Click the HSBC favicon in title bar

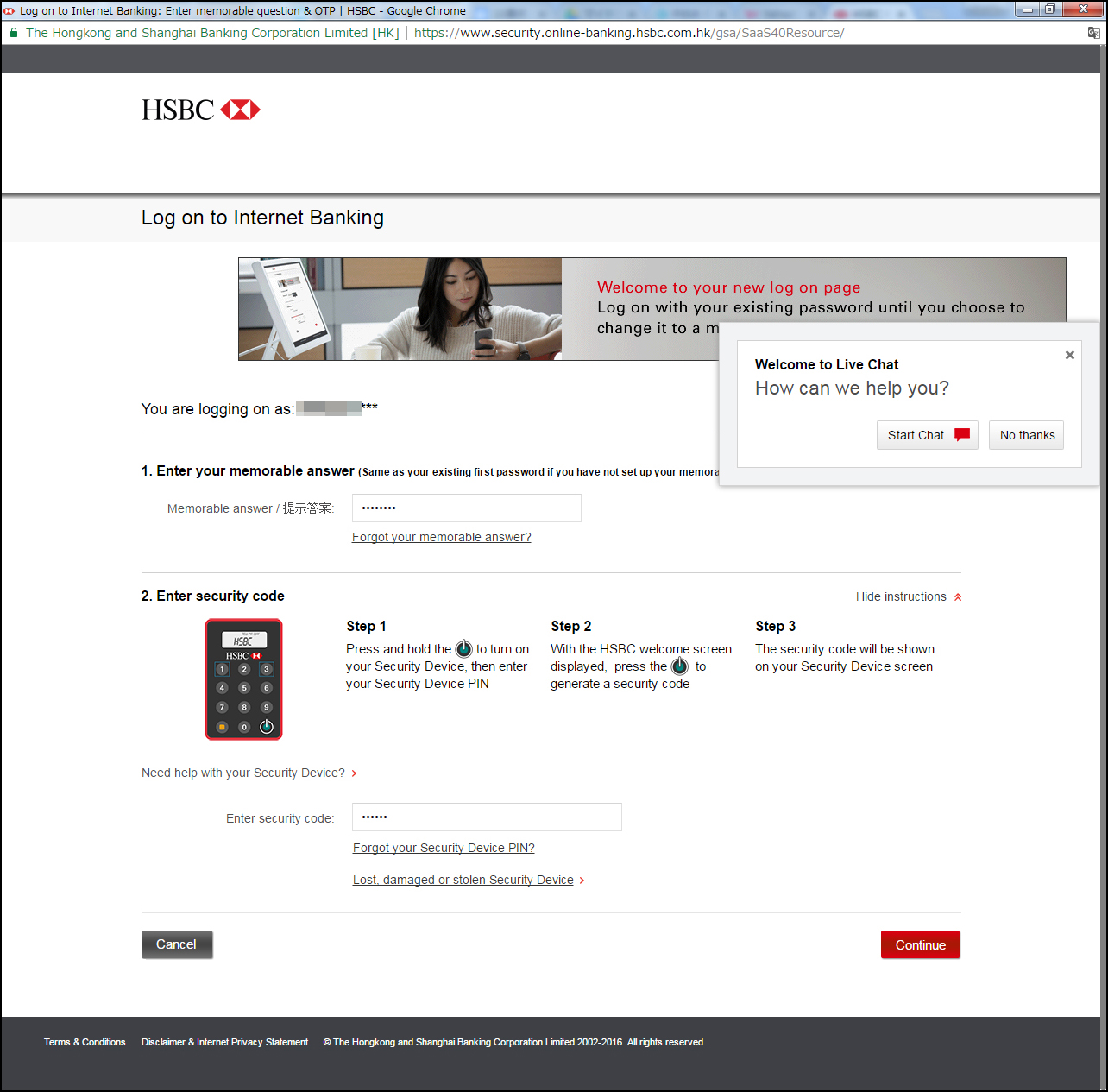click(9, 10)
